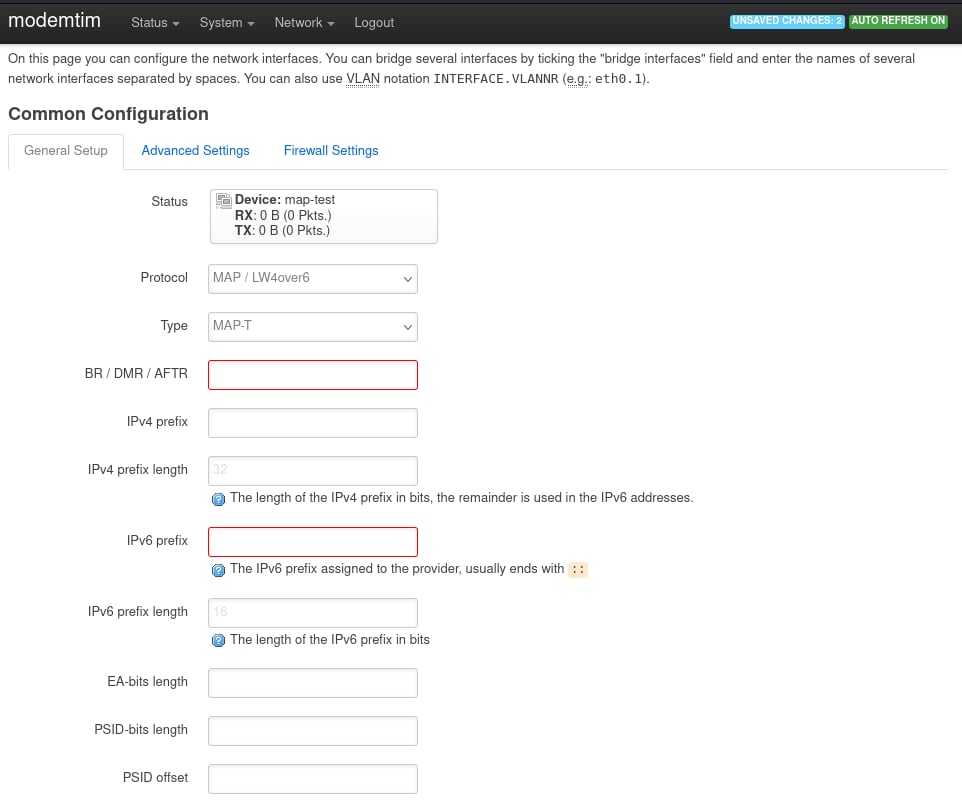The width and height of the screenshot is (962, 808).
Task: Click the PSID offset input field
Action: (x=313, y=779)
